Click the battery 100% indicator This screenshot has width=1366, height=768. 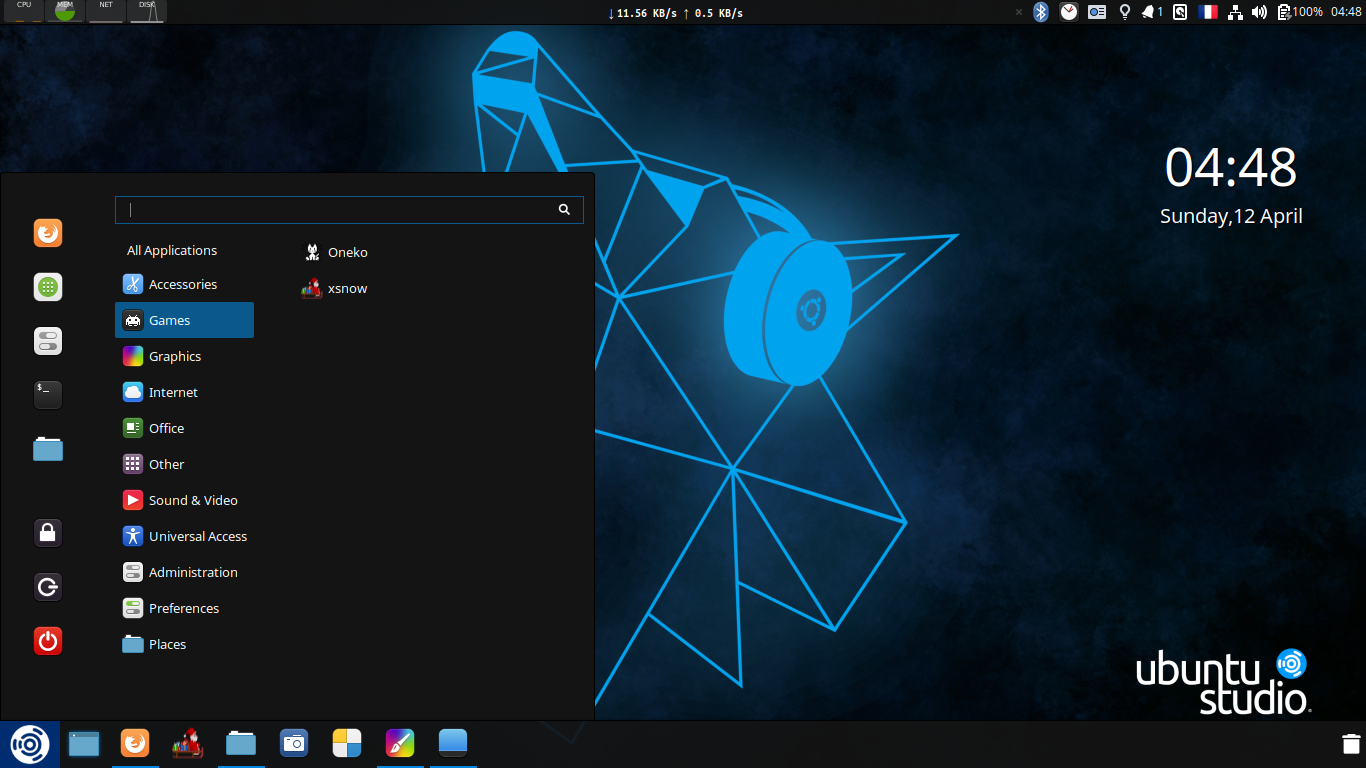(x=1299, y=12)
